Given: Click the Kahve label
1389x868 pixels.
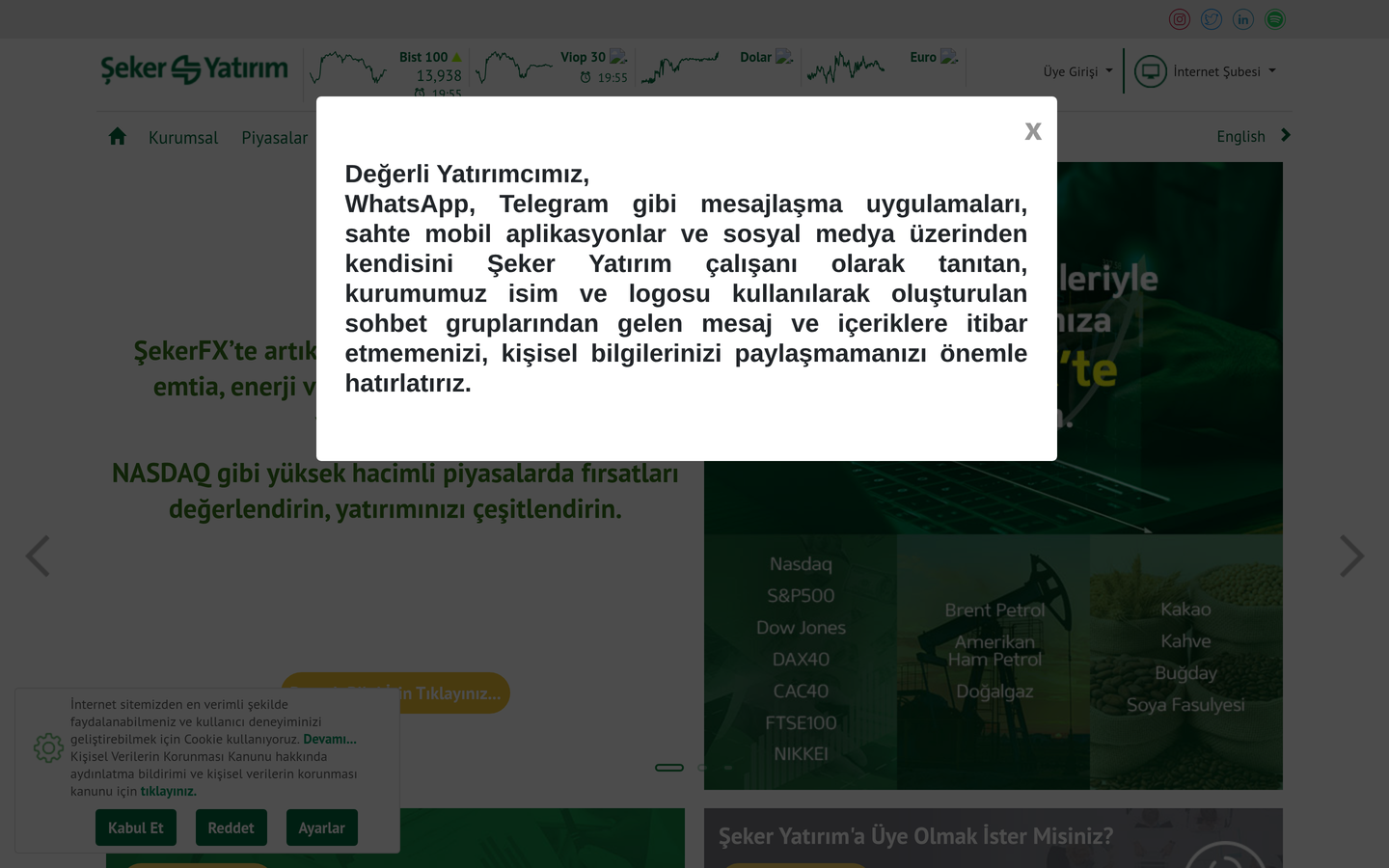Looking at the screenshot, I should pyautogui.click(x=1185, y=641).
